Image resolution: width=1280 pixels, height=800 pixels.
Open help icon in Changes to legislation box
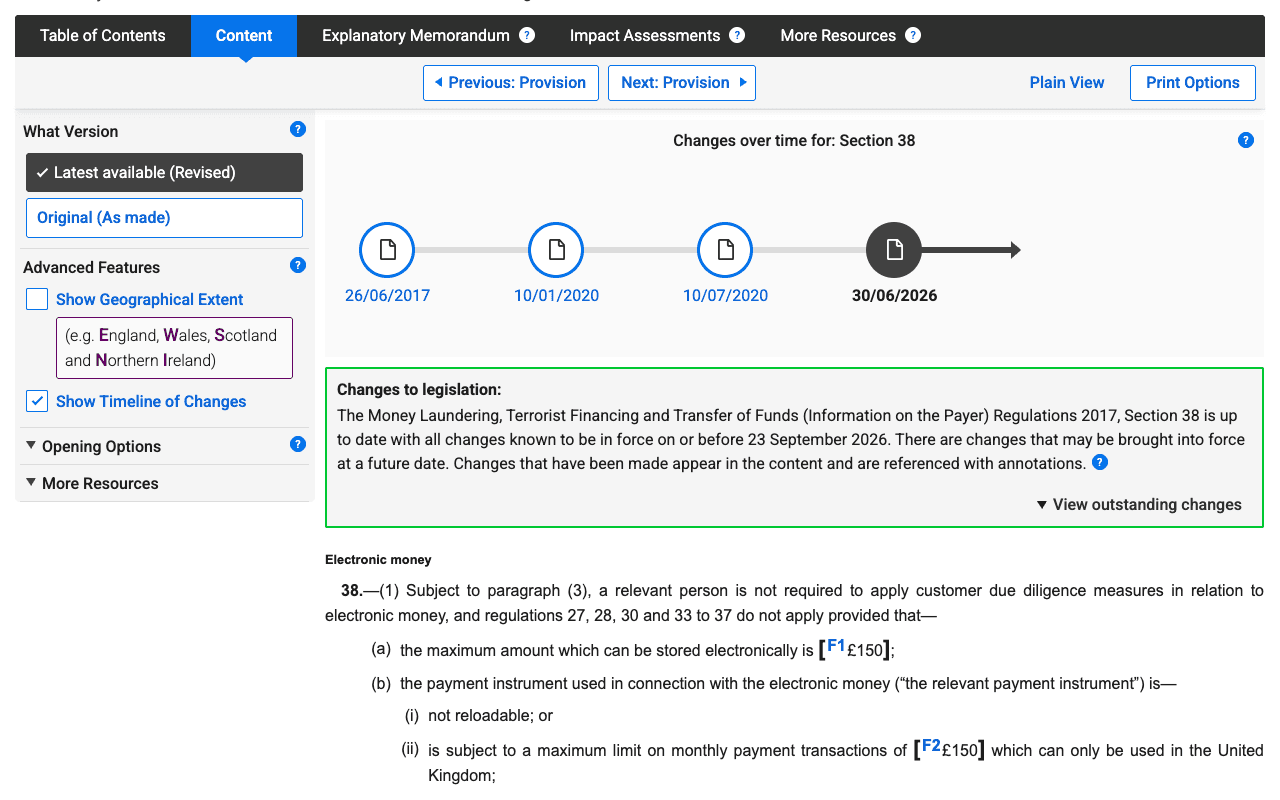1100,462
